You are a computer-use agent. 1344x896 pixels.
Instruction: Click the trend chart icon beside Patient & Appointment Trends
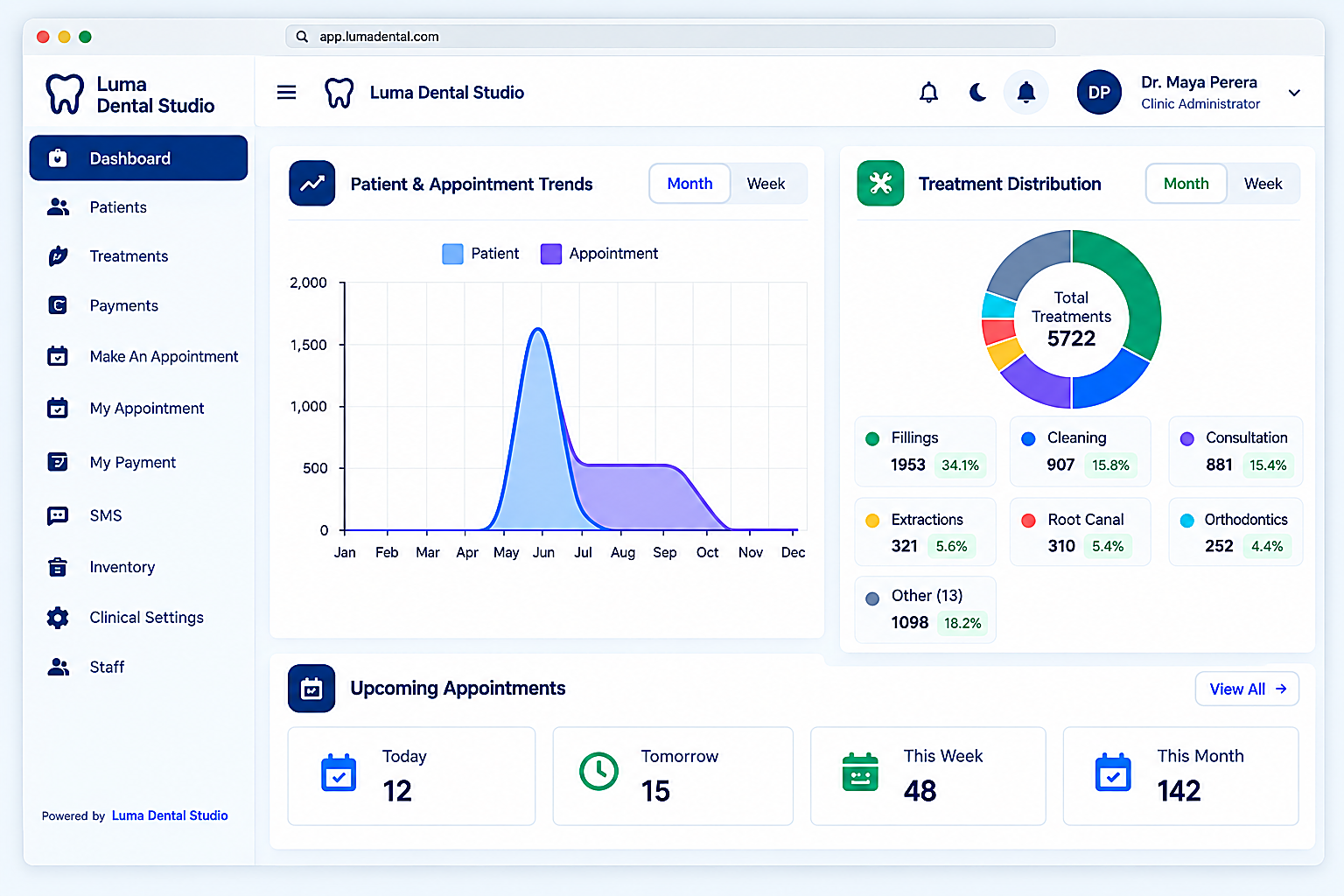pos(312,184)
